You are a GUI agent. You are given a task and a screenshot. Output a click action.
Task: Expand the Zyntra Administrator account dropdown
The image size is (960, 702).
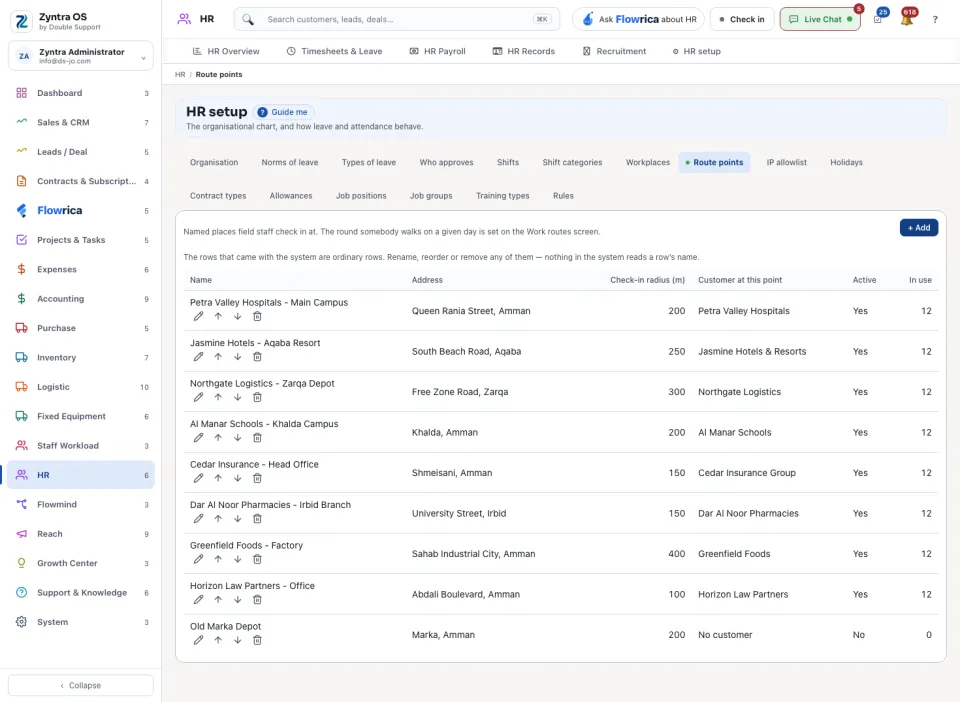tap(81, 56)
